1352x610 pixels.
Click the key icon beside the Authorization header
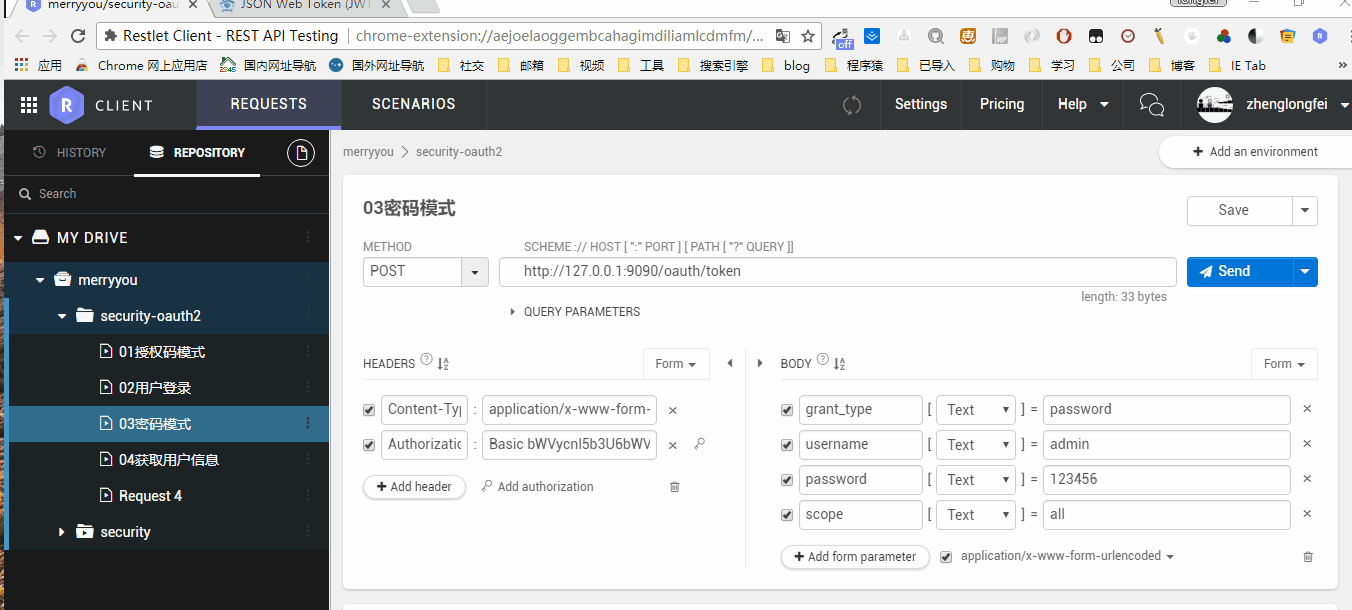[699, 444]
